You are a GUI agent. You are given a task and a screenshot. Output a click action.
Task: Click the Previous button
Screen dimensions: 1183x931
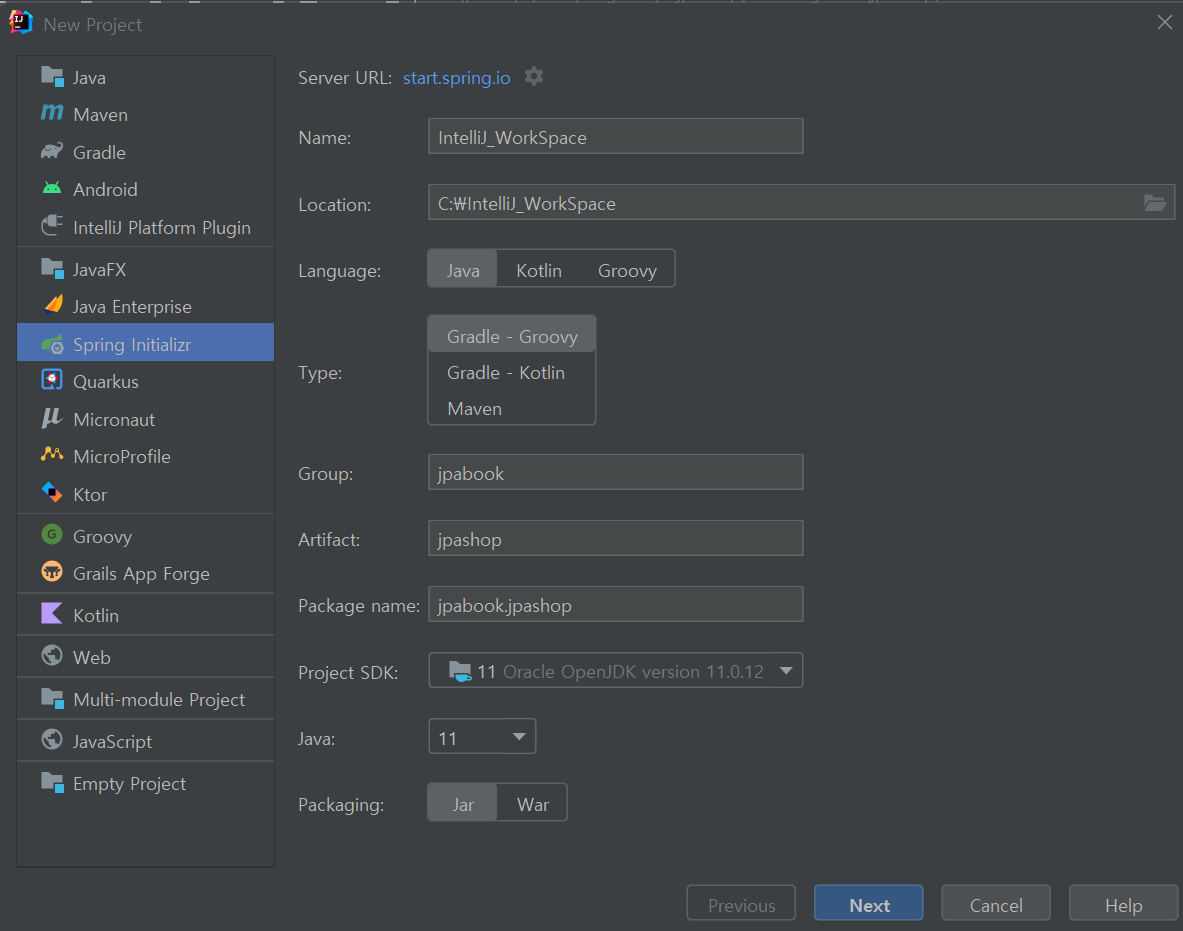tap(741, 904)
